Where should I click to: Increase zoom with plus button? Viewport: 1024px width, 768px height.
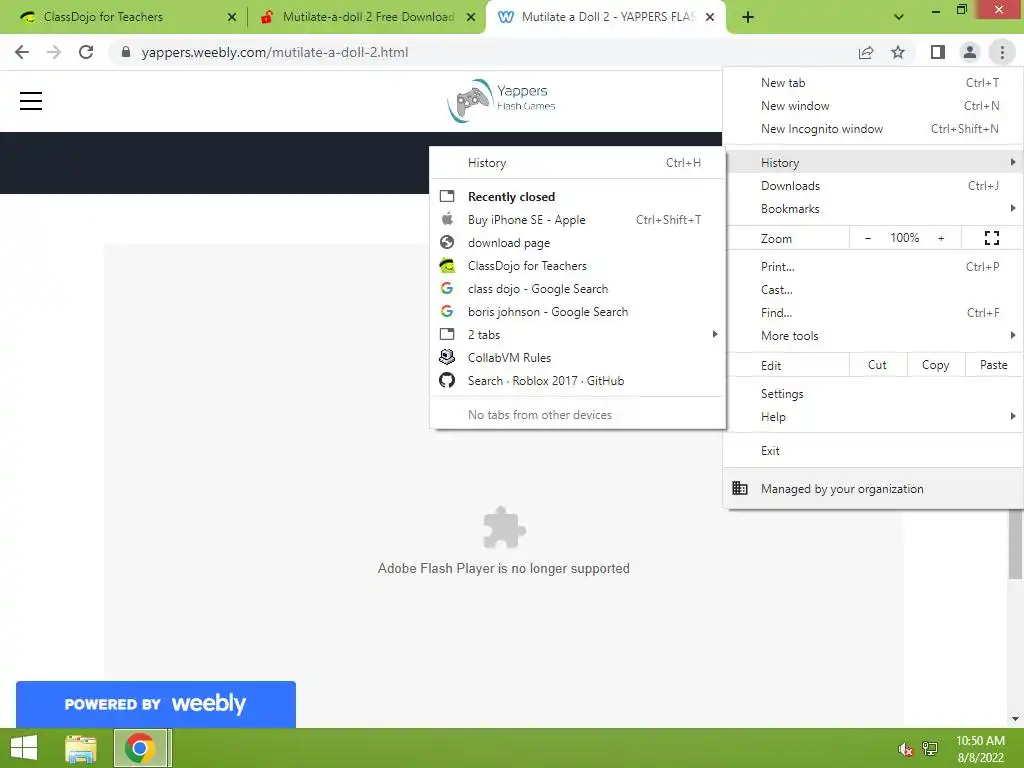click(941, 238)
